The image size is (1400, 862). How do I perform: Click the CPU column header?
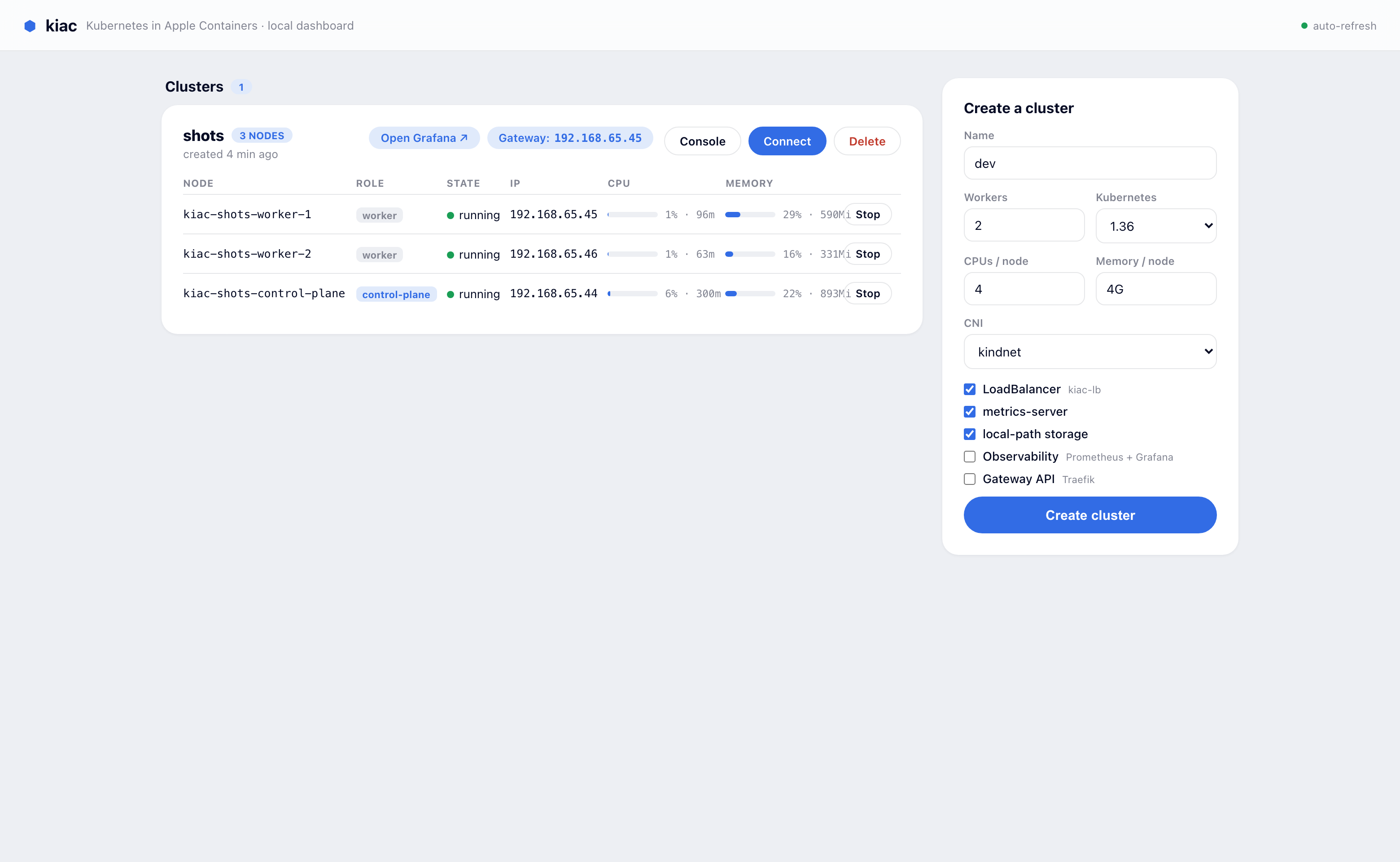(618, 183)
